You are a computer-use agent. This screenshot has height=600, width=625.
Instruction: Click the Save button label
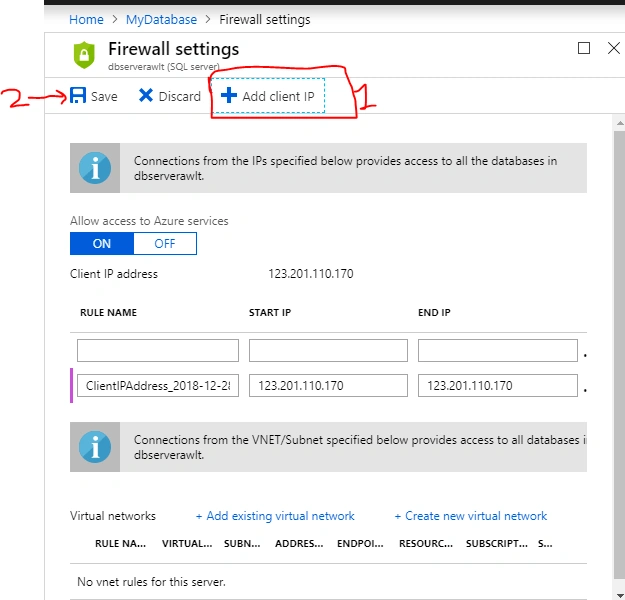click(x=104, y=96)
